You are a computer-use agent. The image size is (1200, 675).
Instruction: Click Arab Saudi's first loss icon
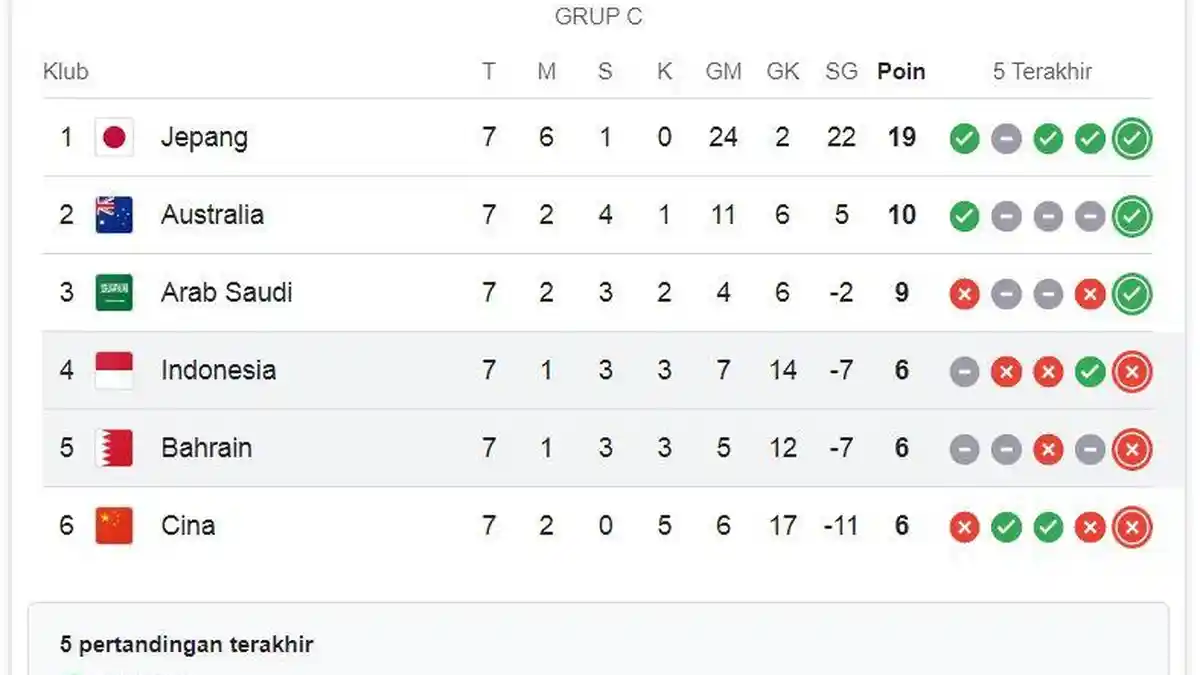pos(964,294)
